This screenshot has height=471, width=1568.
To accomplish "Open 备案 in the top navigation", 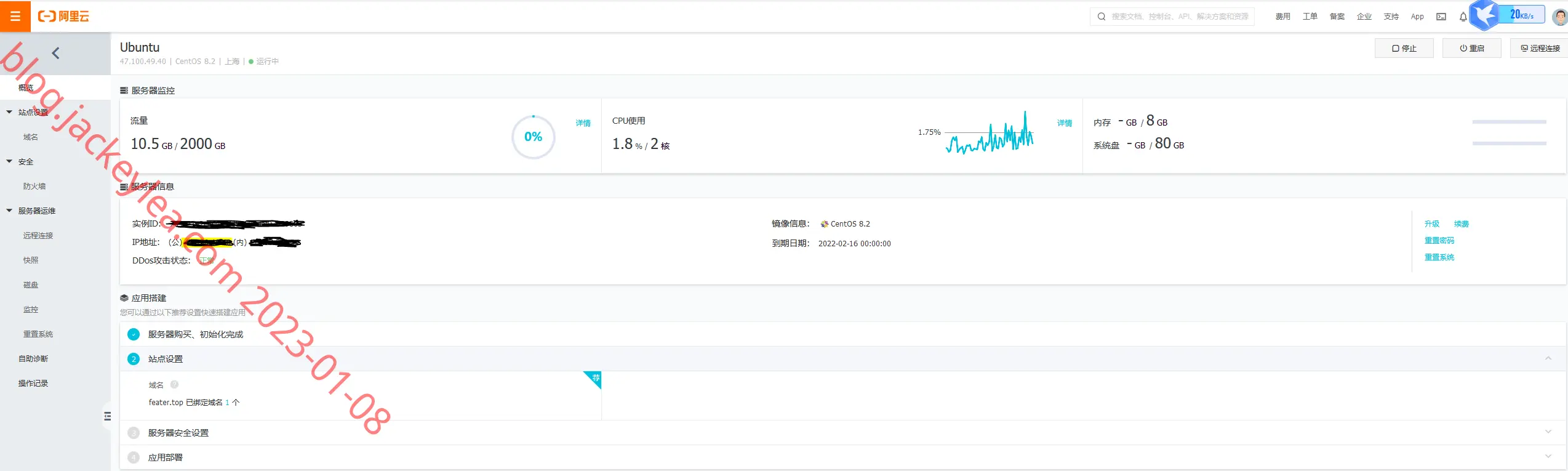I will [x=1337, y=17].
